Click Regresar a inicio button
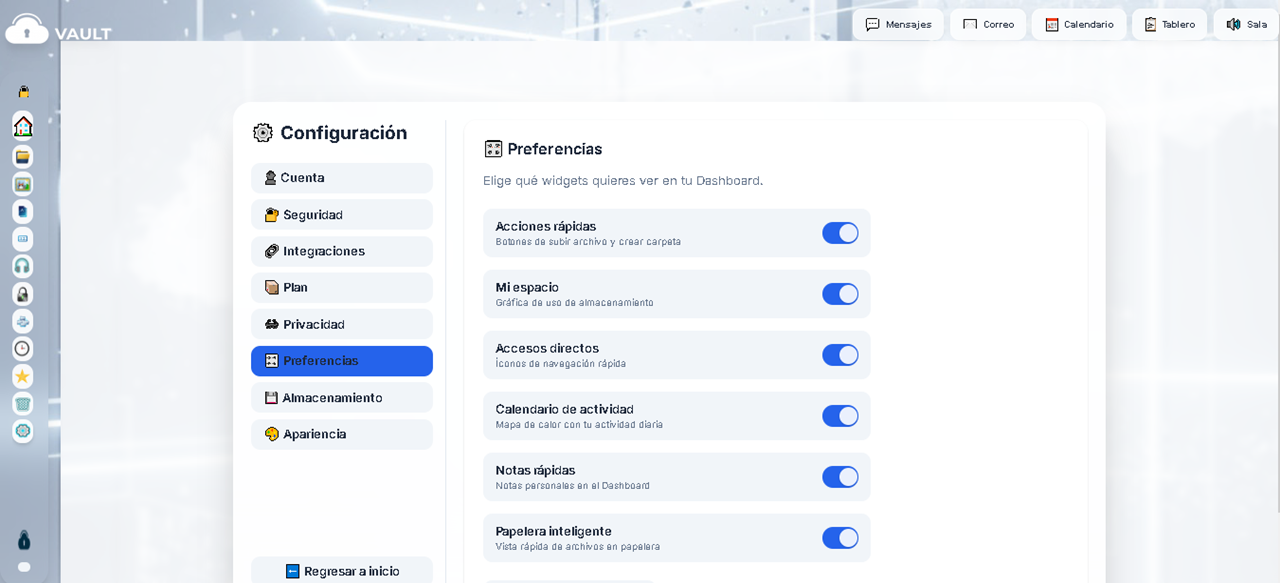 pyautogui.click(x=342, y=571)
